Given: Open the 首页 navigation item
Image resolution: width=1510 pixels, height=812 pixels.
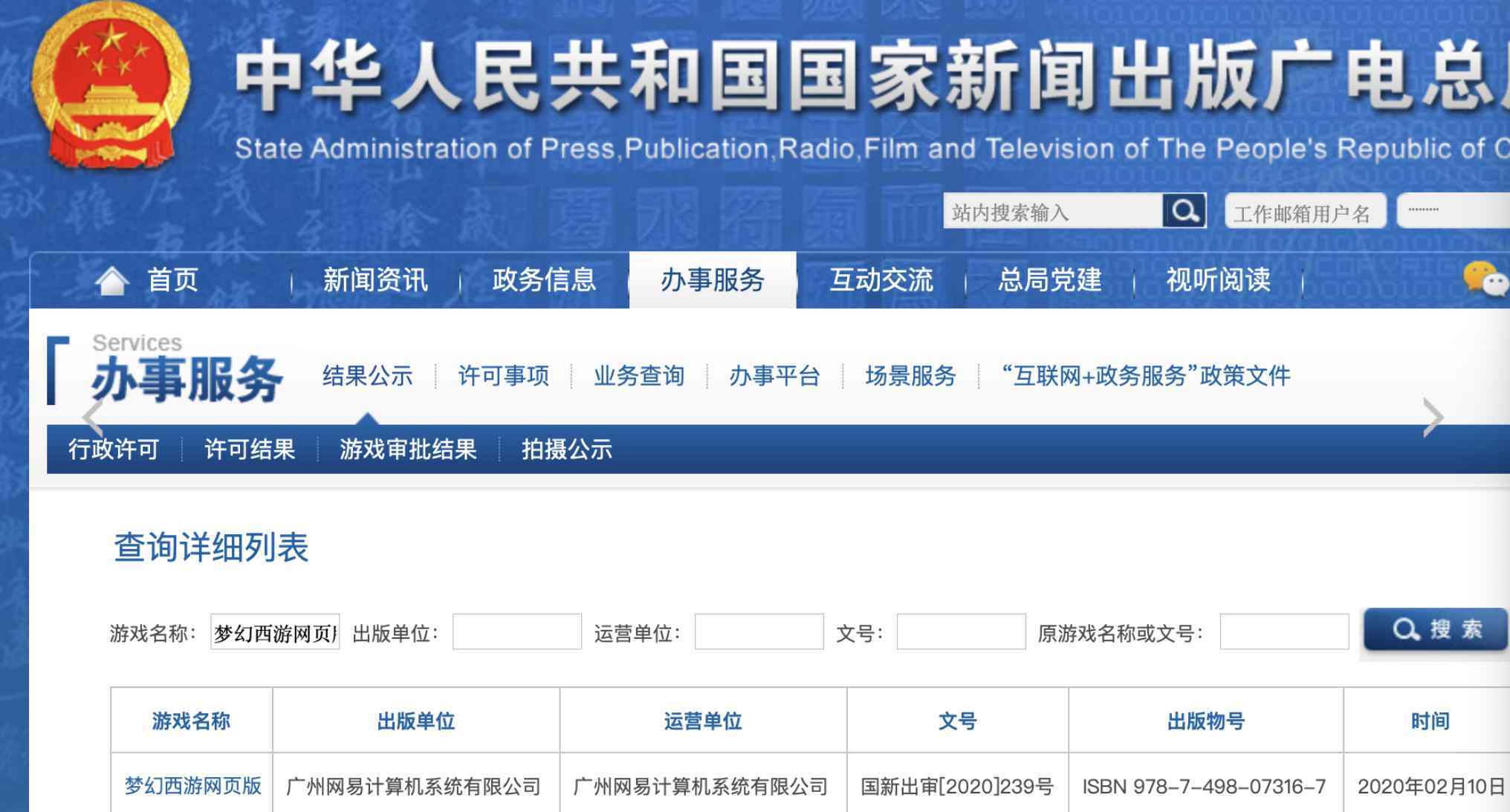Looking at the screenshot, I should tap(172, 280).
